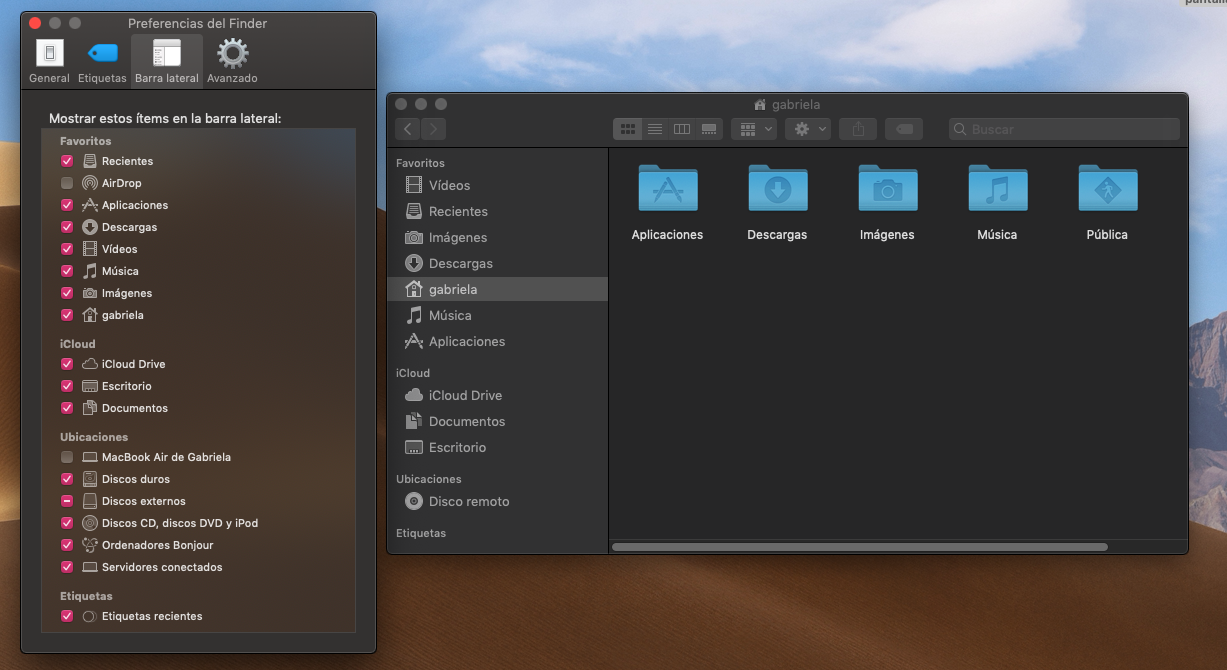Open the Descargas folder icon in gabriela window
1227x670 pixels.
tap(777, 188)
